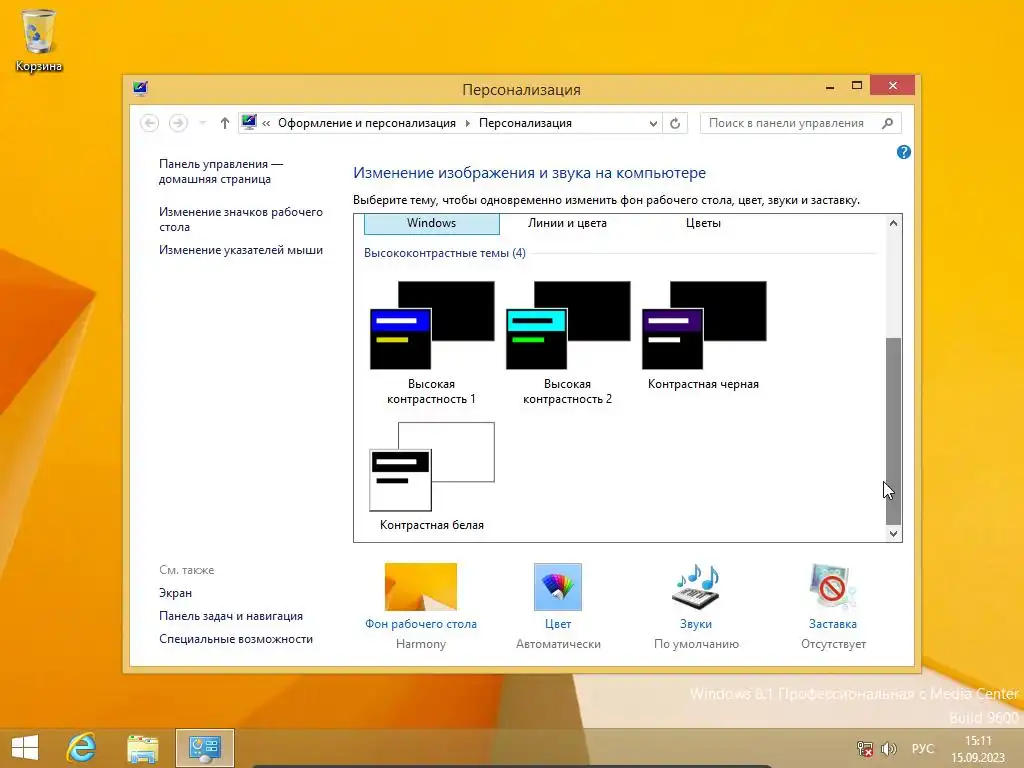The width and height of the screenshot is (1024, 768).
Task: Open the Sounds (Звуки) keyboard notes icon
Action: [696, 586]
